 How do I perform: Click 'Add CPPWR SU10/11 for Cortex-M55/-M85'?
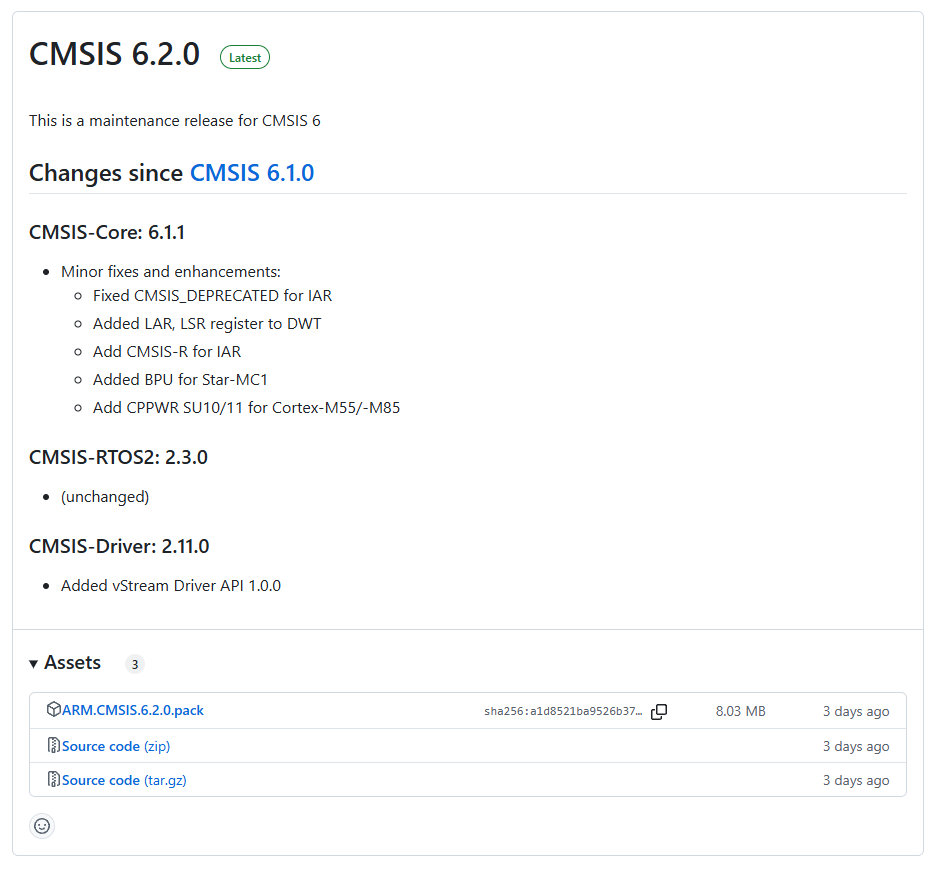tap(247, 407)
